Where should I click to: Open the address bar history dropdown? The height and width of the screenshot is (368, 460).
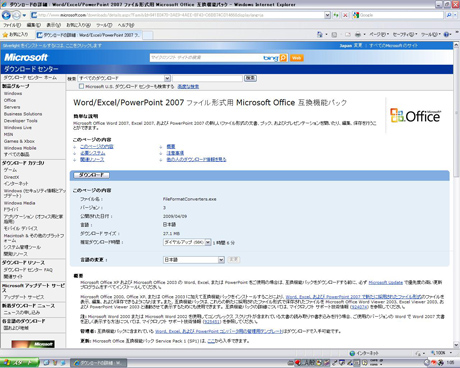(327, 15)
